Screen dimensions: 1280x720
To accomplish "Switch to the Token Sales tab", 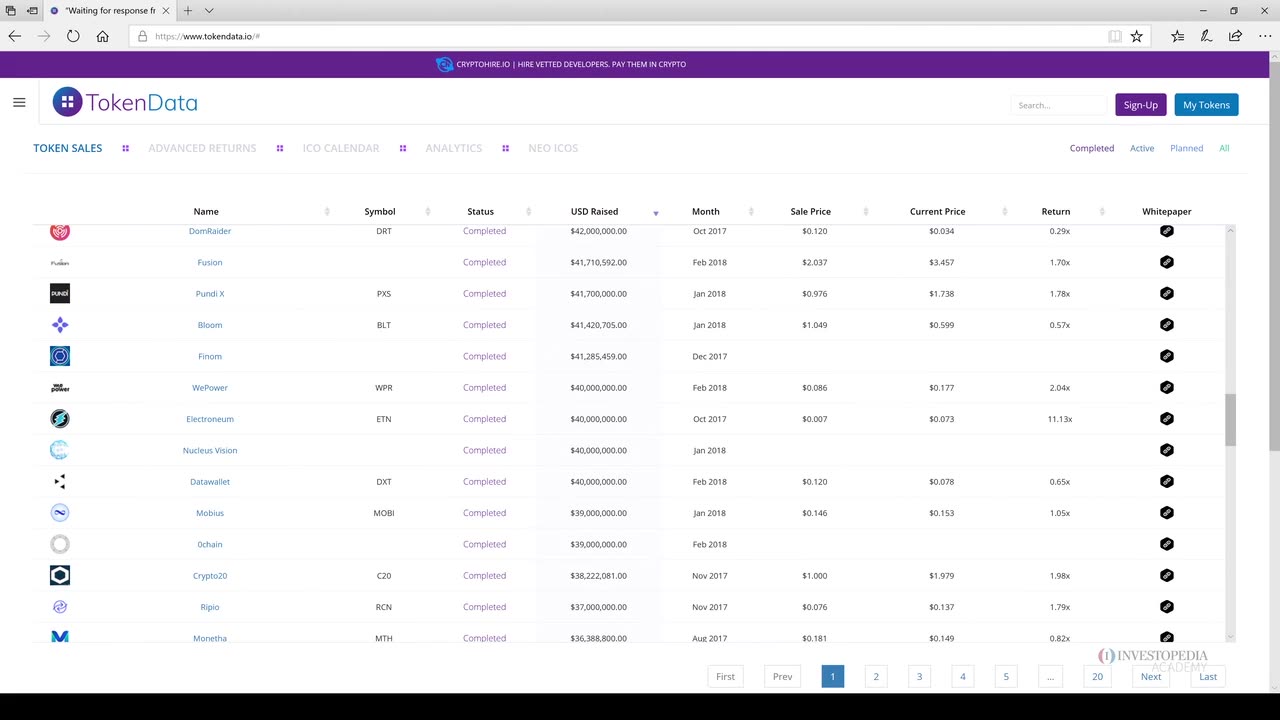I will click(x=68, y=148).
